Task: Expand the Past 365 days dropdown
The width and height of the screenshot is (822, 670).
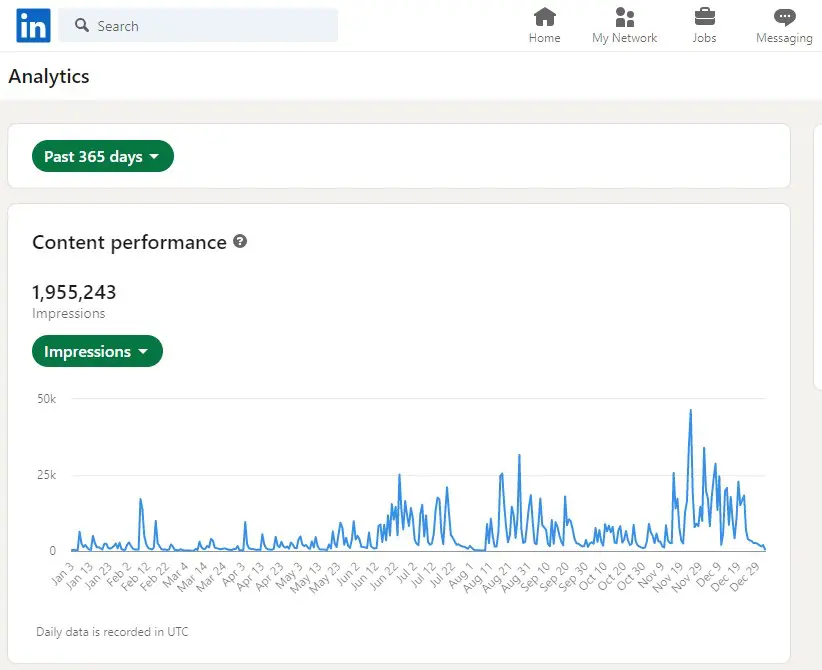Action: (x=103, y=156)
